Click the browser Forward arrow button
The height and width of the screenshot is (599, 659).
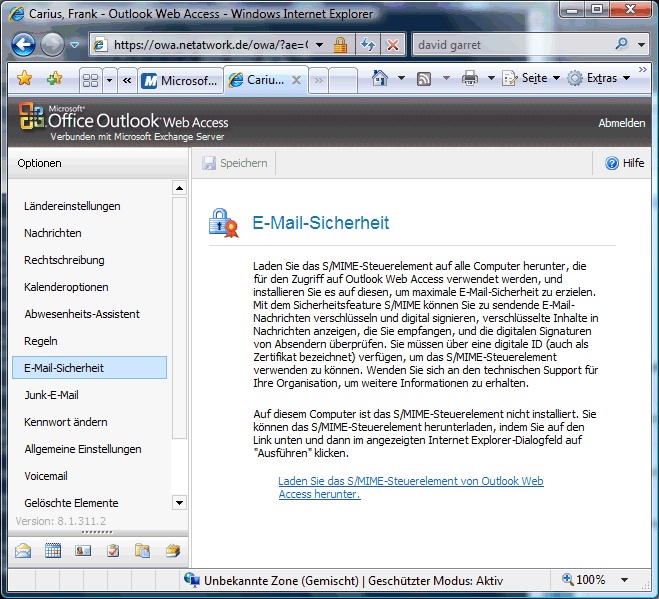click(52, 44)
